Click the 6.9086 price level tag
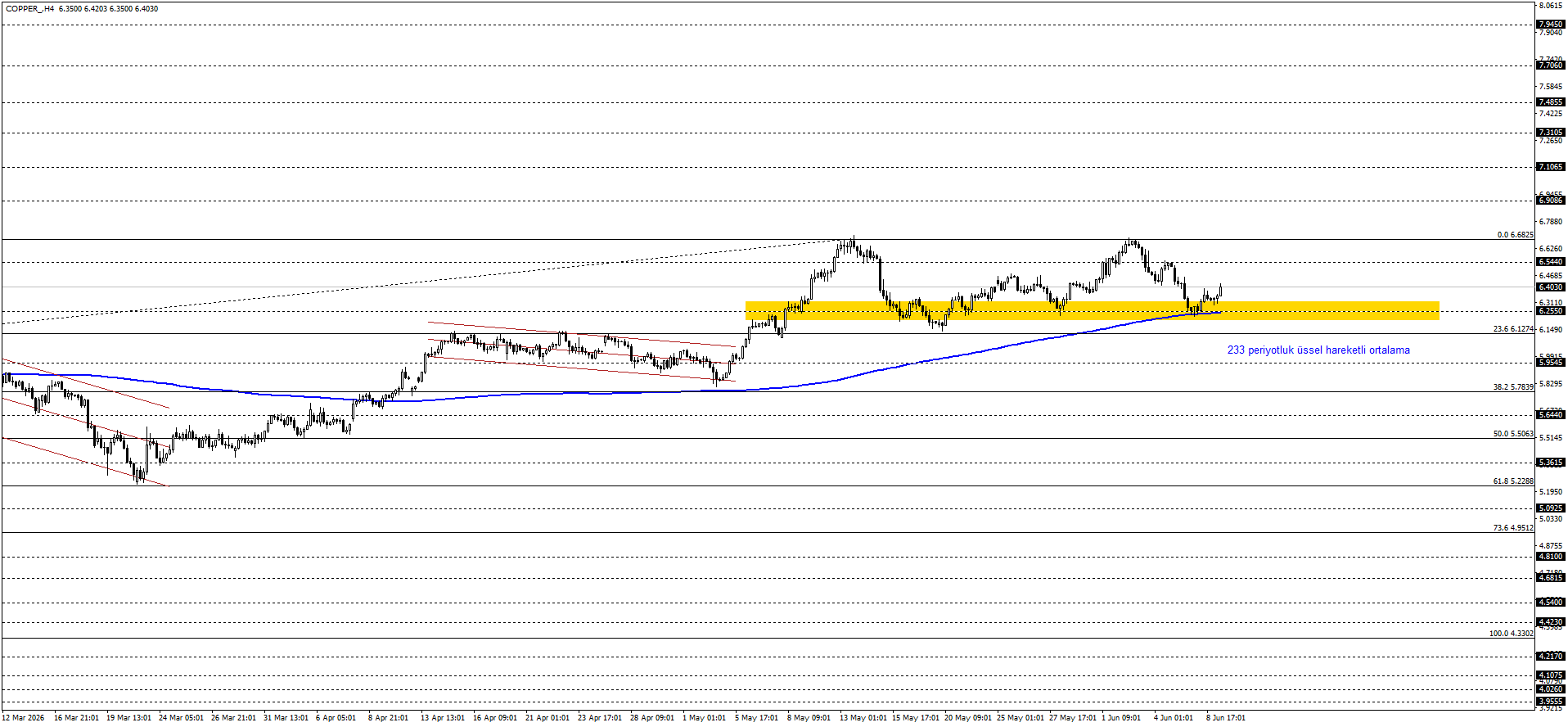Image resolution: width=1568 pixels, height=727 pixels. [1551, 201]
